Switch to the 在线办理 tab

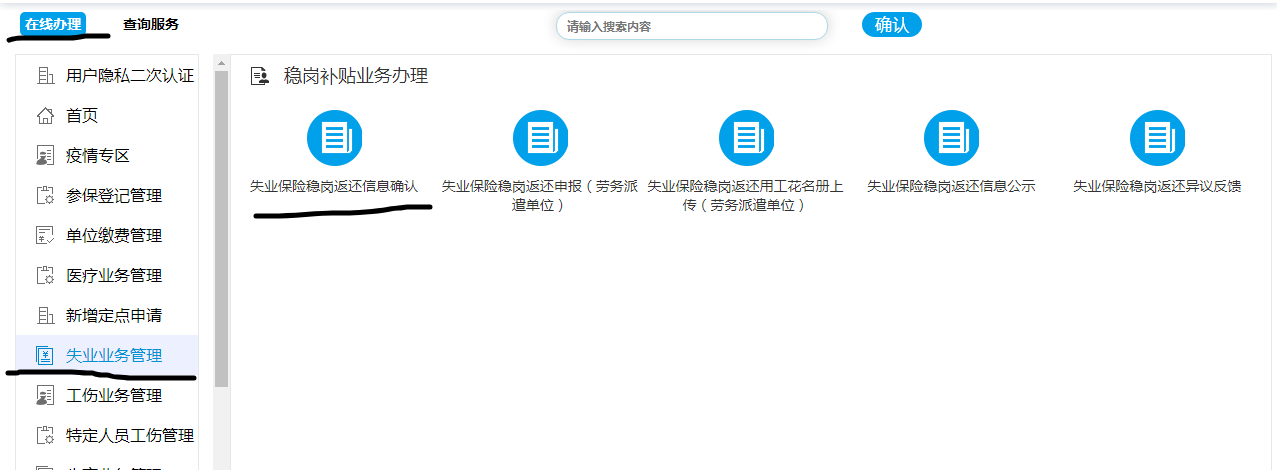click(x=53, y=24)
